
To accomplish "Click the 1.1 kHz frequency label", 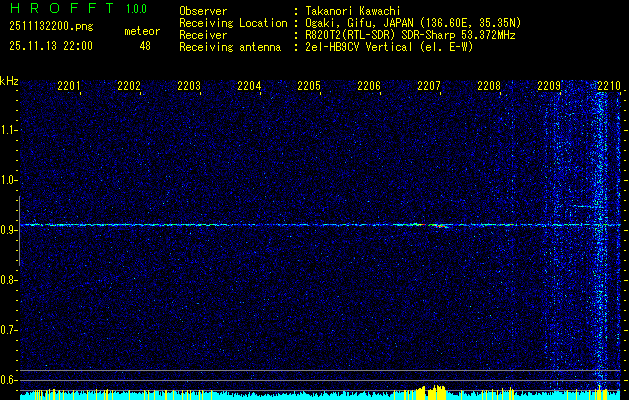I will point(9,129).
